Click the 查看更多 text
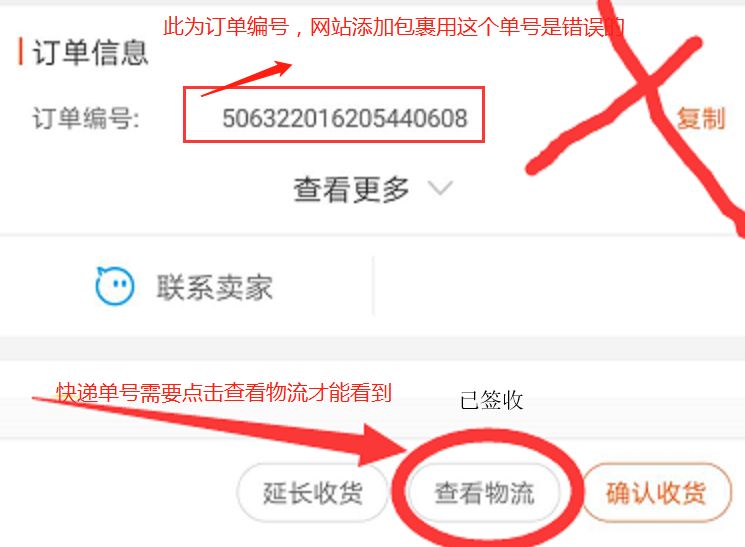The image size is (745, 547). [x=351, y=189]
